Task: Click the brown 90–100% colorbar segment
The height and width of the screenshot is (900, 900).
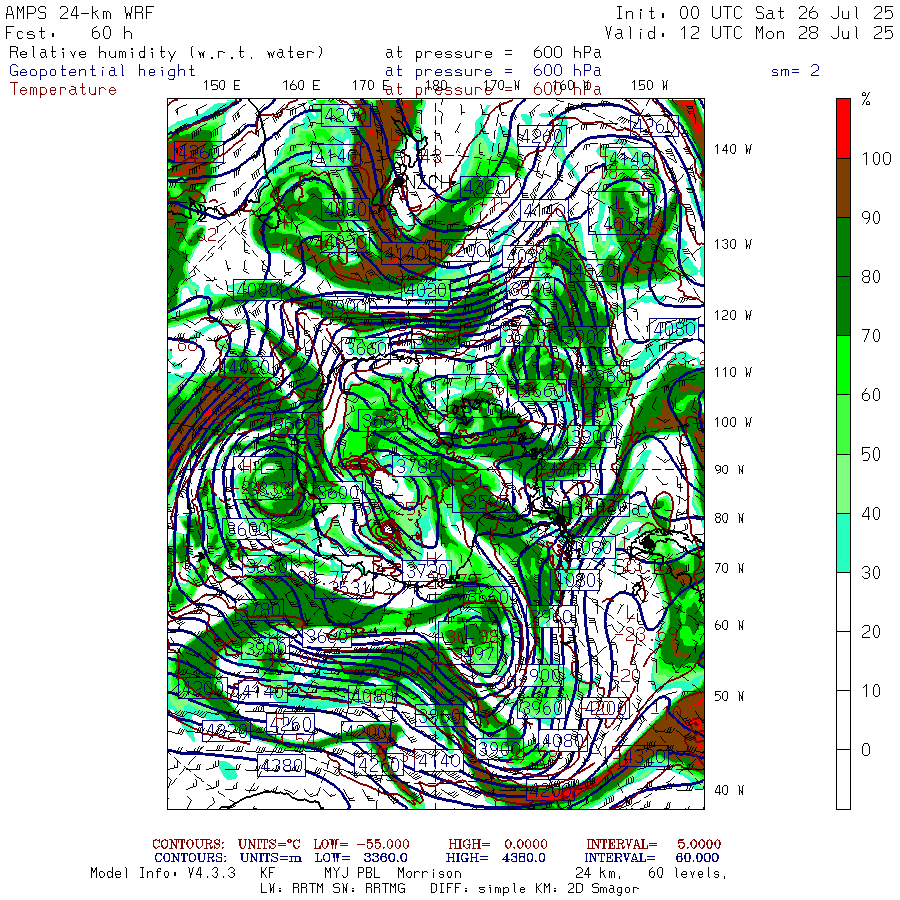Action: coord(843,188)
